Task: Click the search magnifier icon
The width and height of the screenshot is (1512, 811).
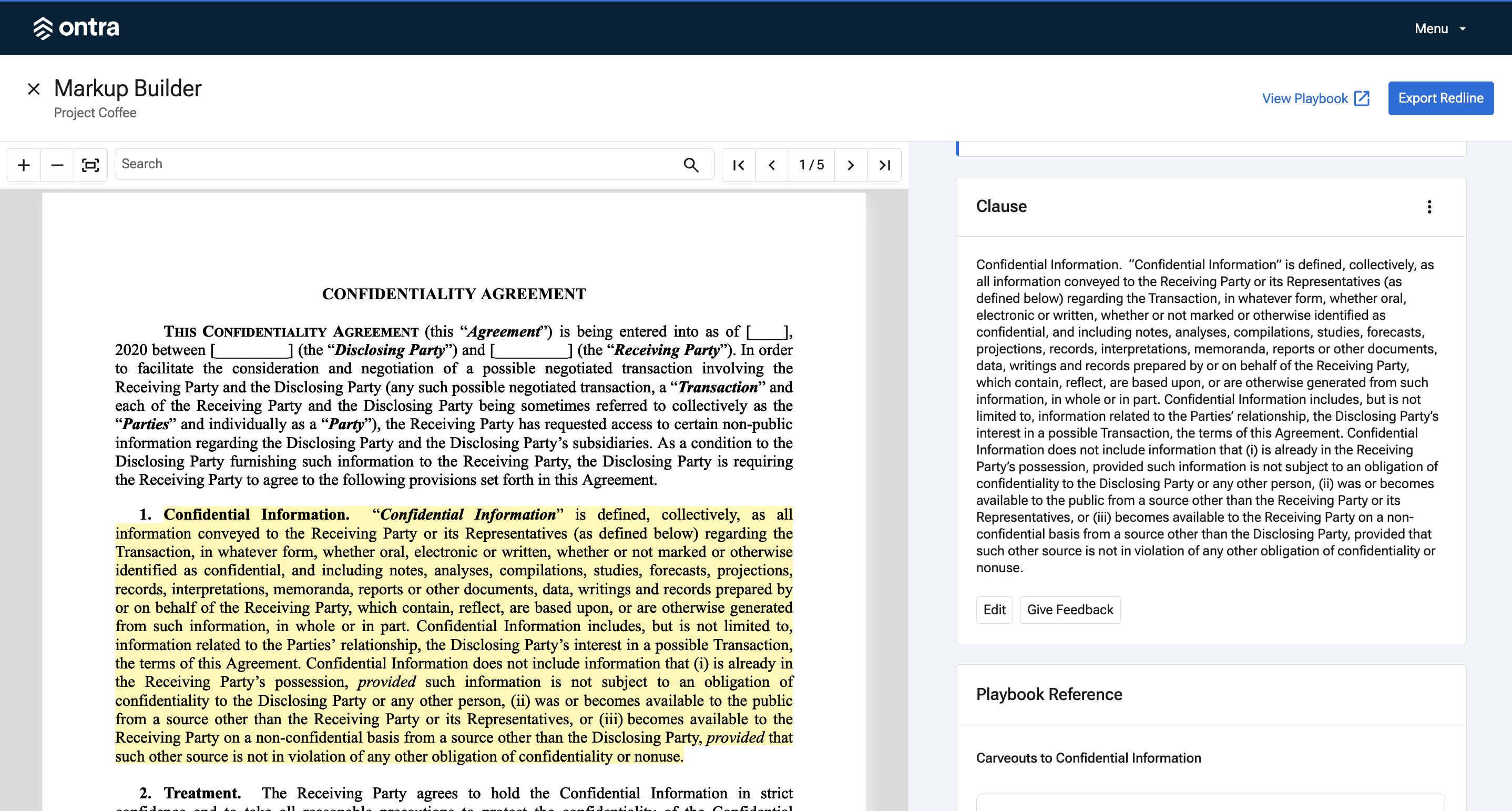Action: pyautogui.click(x=691, y=165)
